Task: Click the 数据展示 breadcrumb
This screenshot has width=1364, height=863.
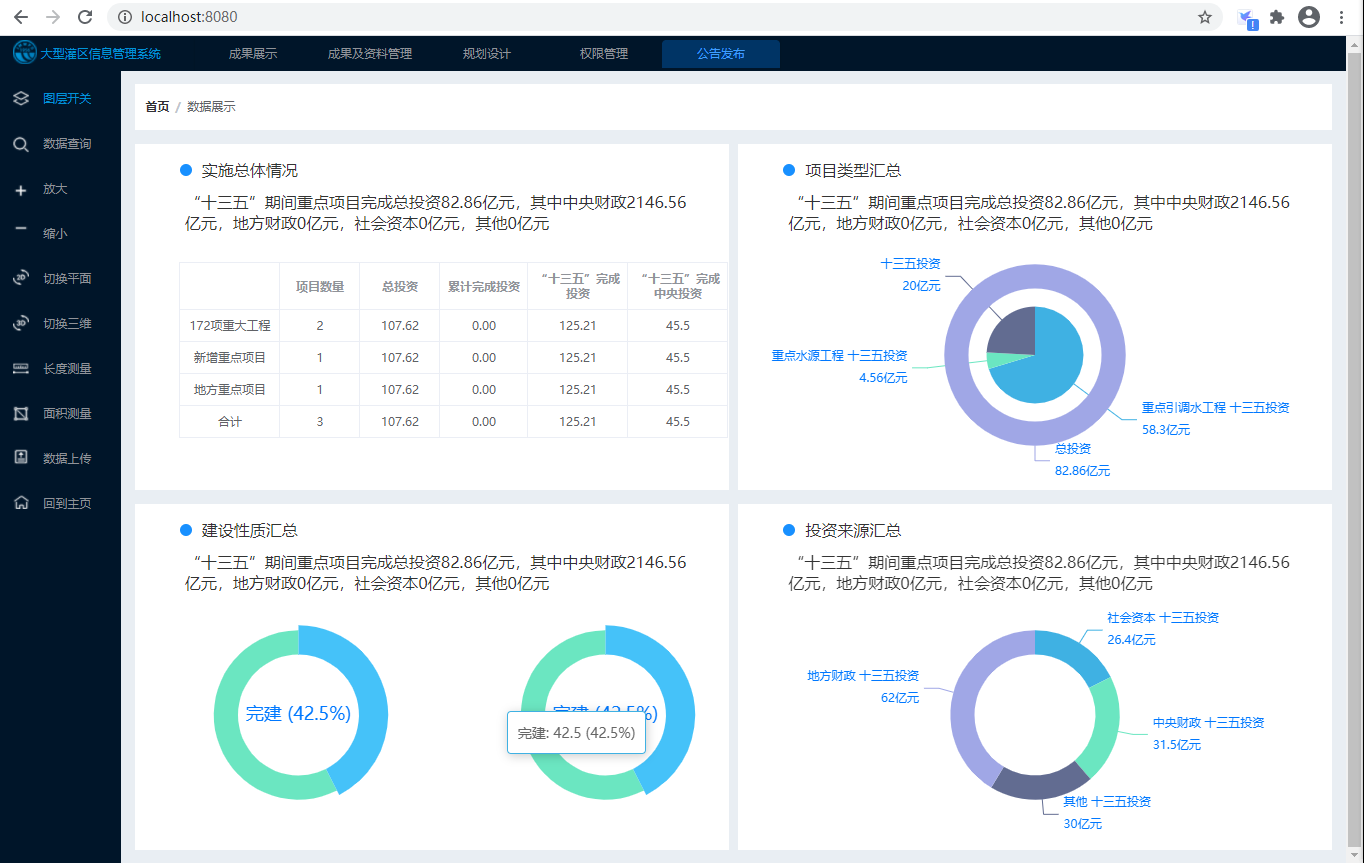Action: click(x=211, y=107)
